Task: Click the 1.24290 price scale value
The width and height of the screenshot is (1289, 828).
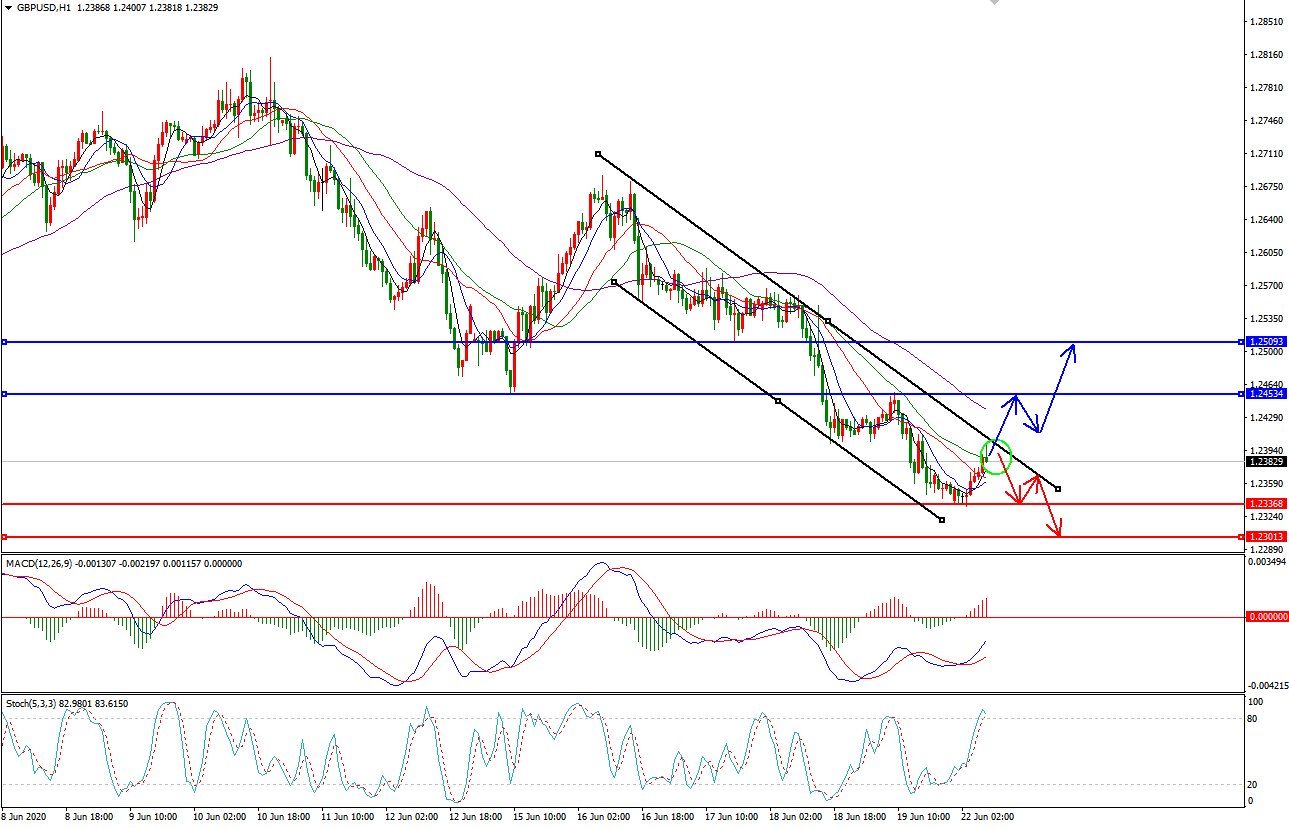Action: [x=1266, y=417]
